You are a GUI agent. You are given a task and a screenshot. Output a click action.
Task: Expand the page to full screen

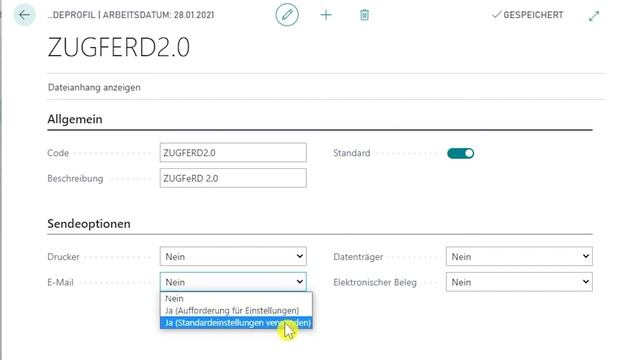594,16
